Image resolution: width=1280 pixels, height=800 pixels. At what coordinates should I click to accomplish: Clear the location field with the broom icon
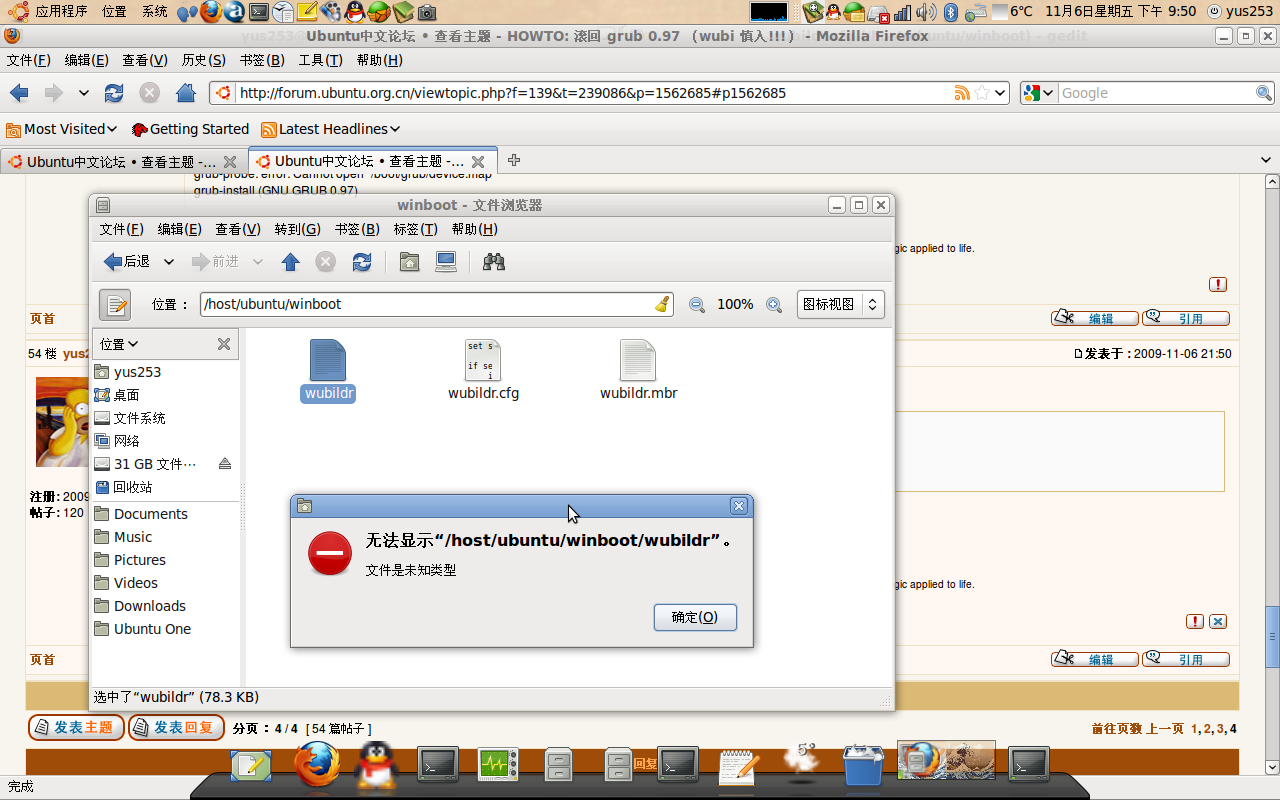tap(662, 304)
